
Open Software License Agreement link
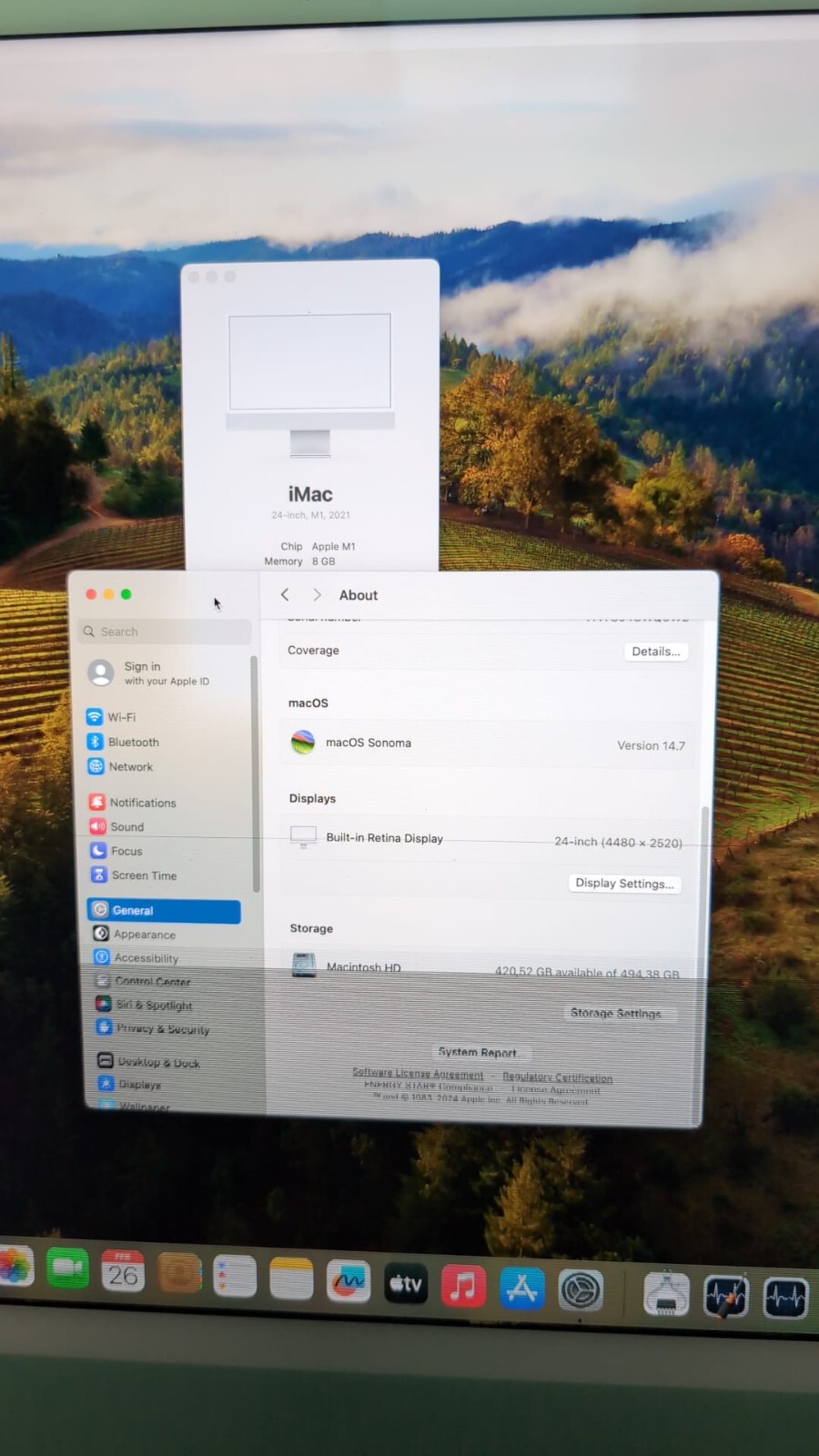point(418,1073)
